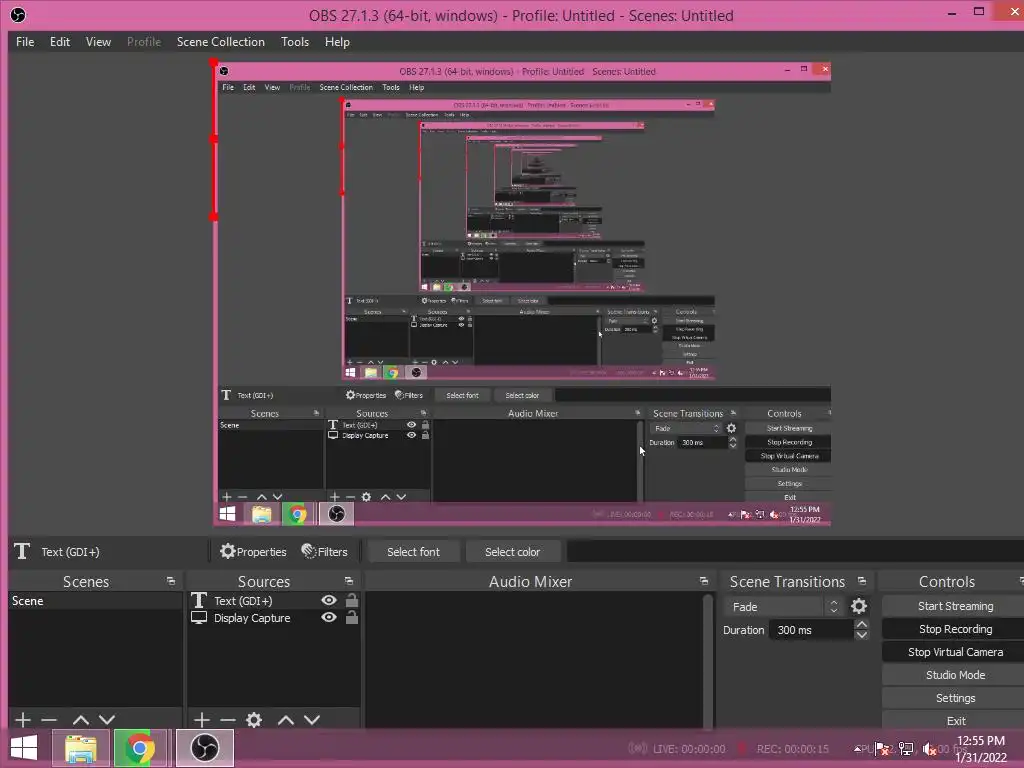The image size is (1024, 768).
Task: Open the File menu
Action: pos(25,42)
